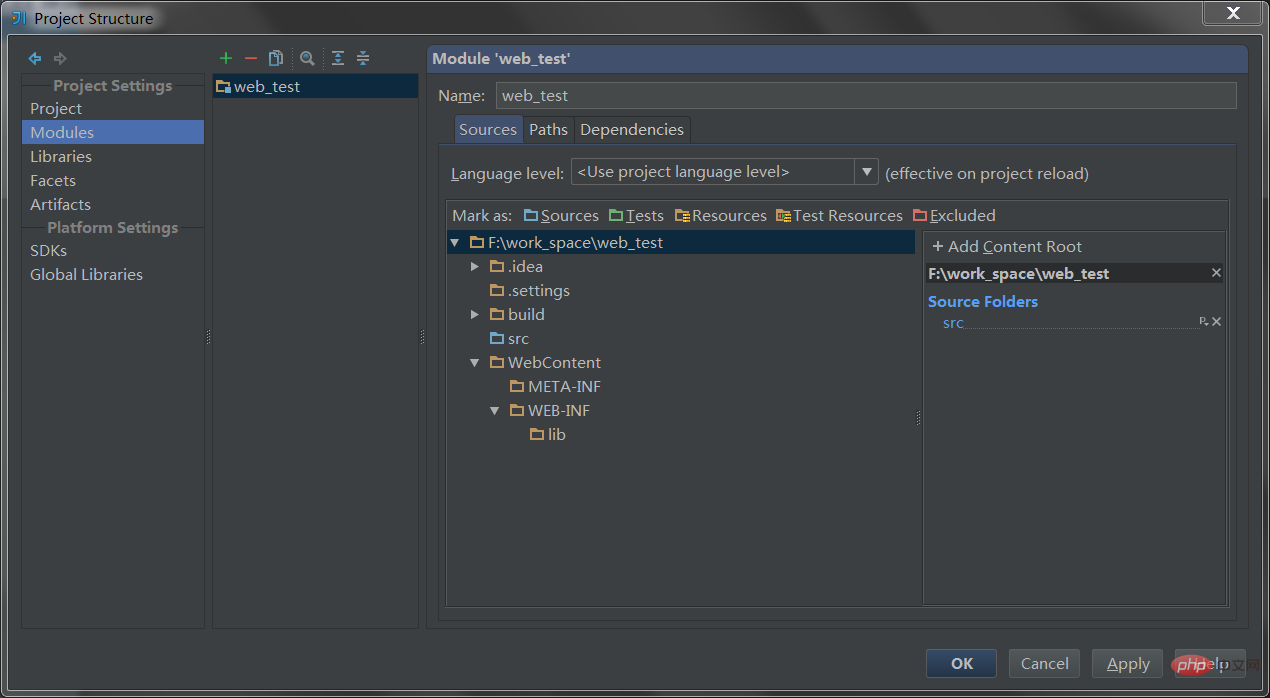The width and height of the screenshot is (1270, 698).
Task: Select the web_test module in list
Action: coord(316,86)
